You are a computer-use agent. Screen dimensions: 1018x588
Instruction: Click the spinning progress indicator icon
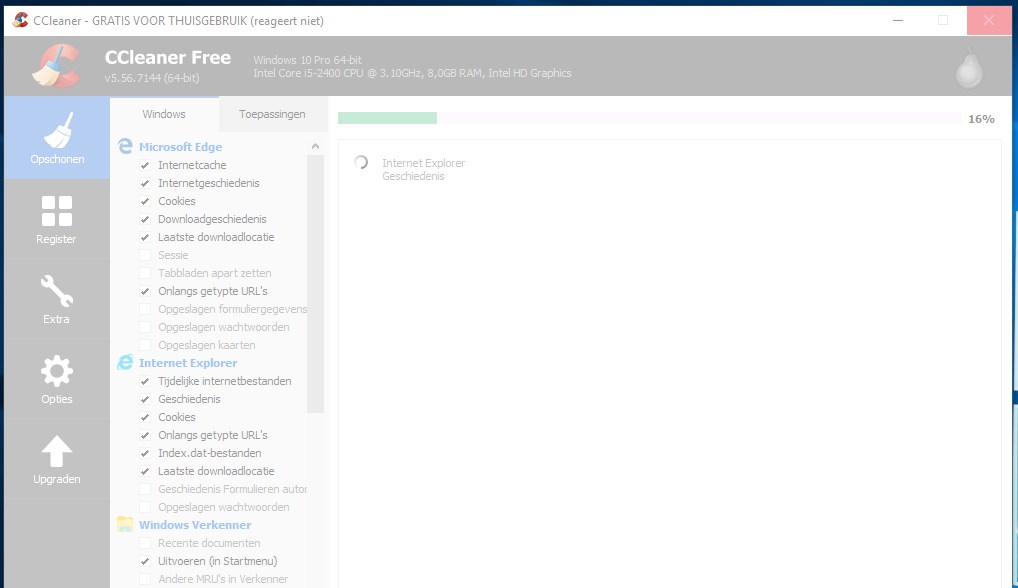tap(361, 162)
